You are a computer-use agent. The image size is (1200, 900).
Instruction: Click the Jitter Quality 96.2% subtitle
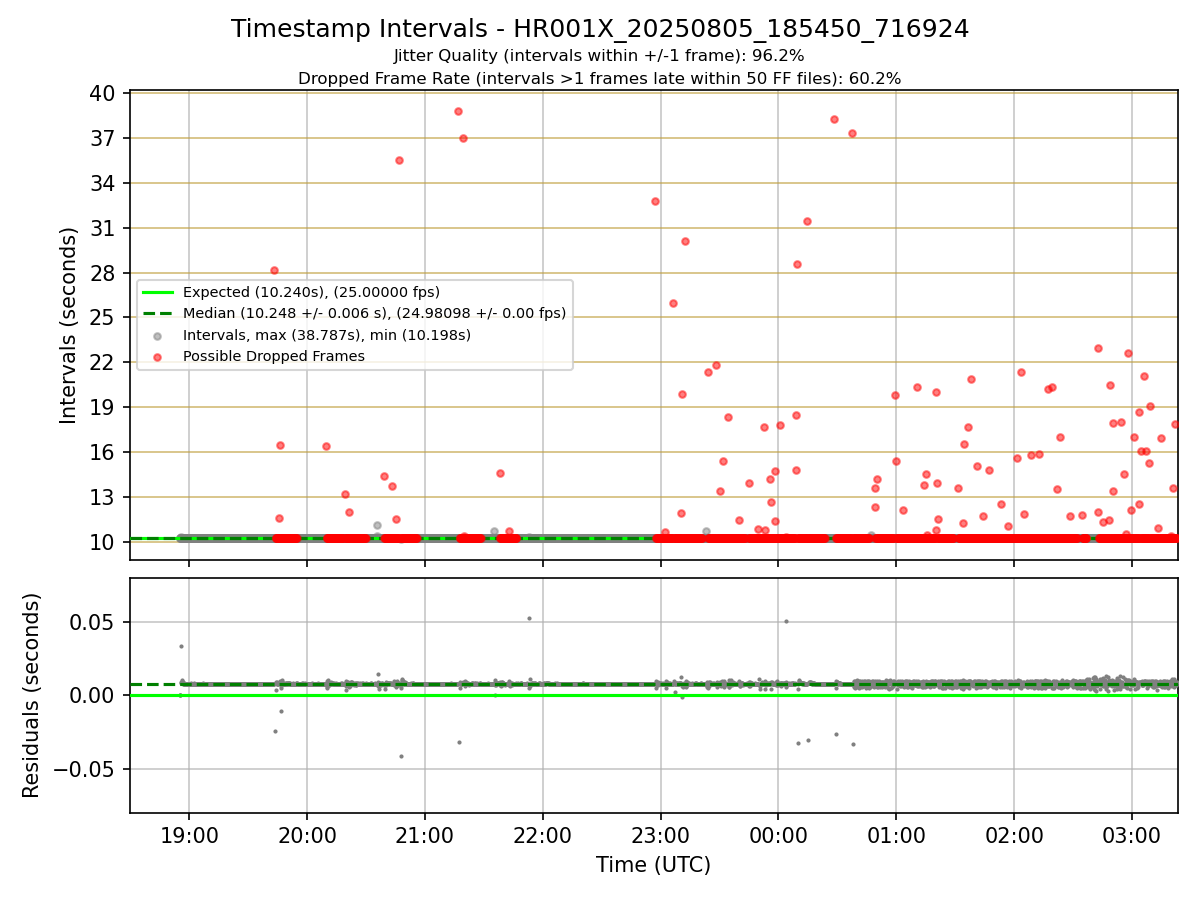[599, 56]
